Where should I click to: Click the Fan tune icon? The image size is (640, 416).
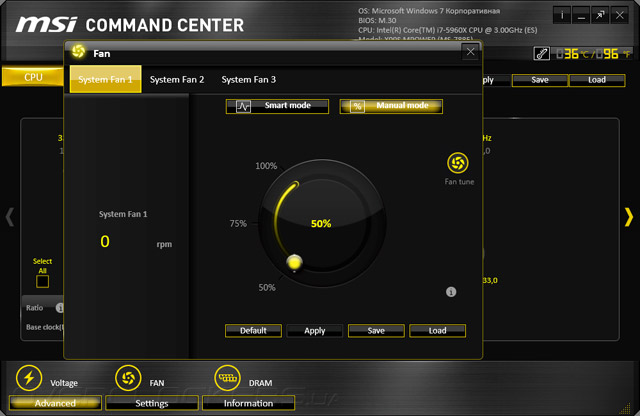[458, 163]
